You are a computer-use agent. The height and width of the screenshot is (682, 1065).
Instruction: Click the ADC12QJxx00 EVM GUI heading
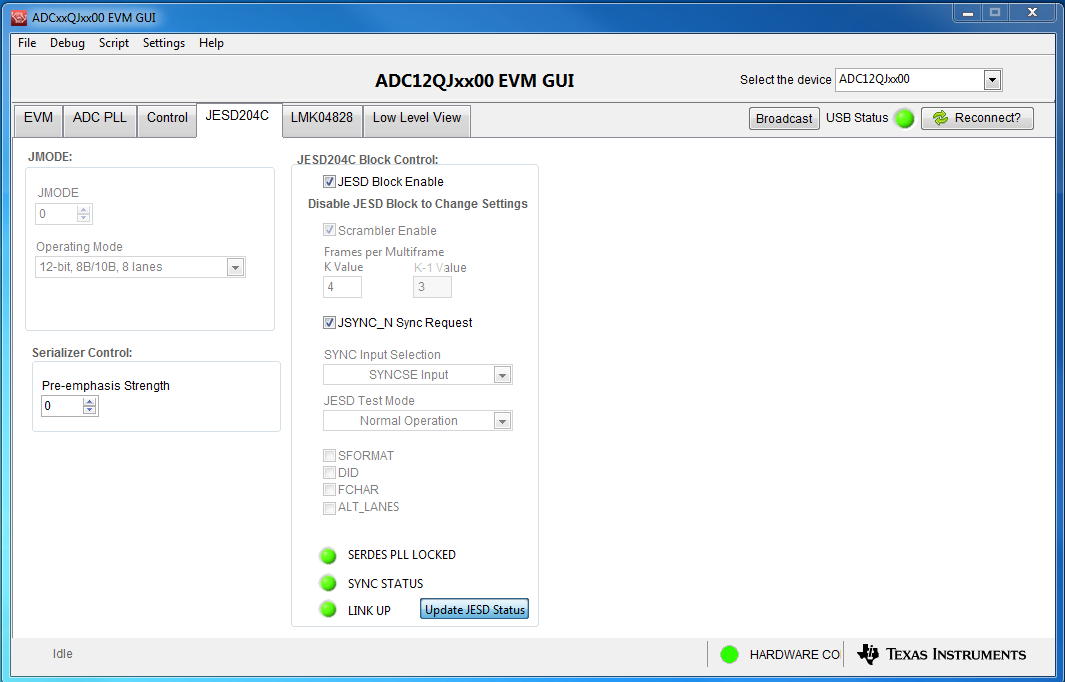point(475,81)
